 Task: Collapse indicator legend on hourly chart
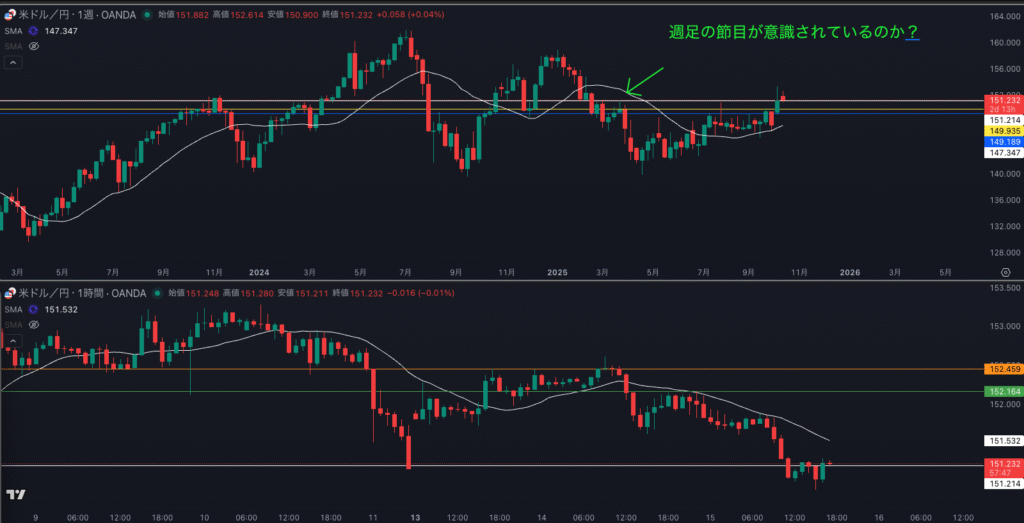tap(13, 339)
